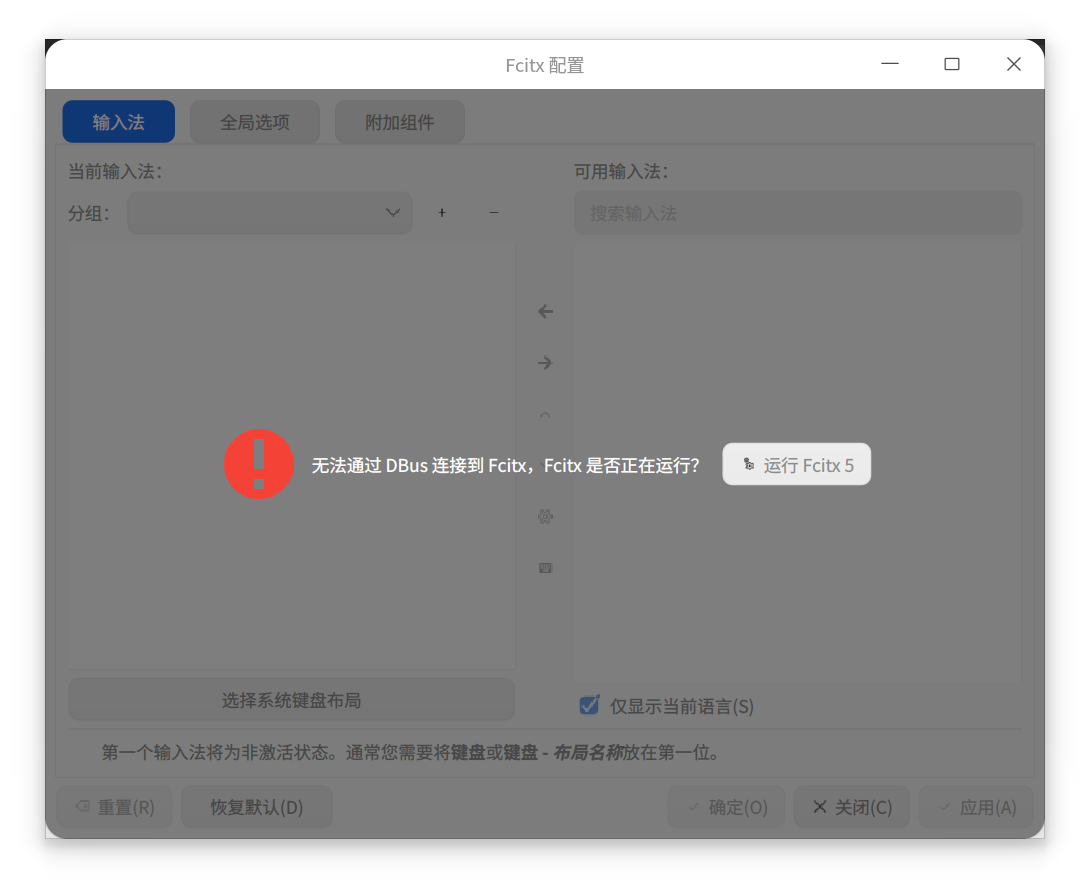Open input method settings via gear icon
Viewport: 1090px width, 890px height.
pyautogui.click(x=546, y=517)
